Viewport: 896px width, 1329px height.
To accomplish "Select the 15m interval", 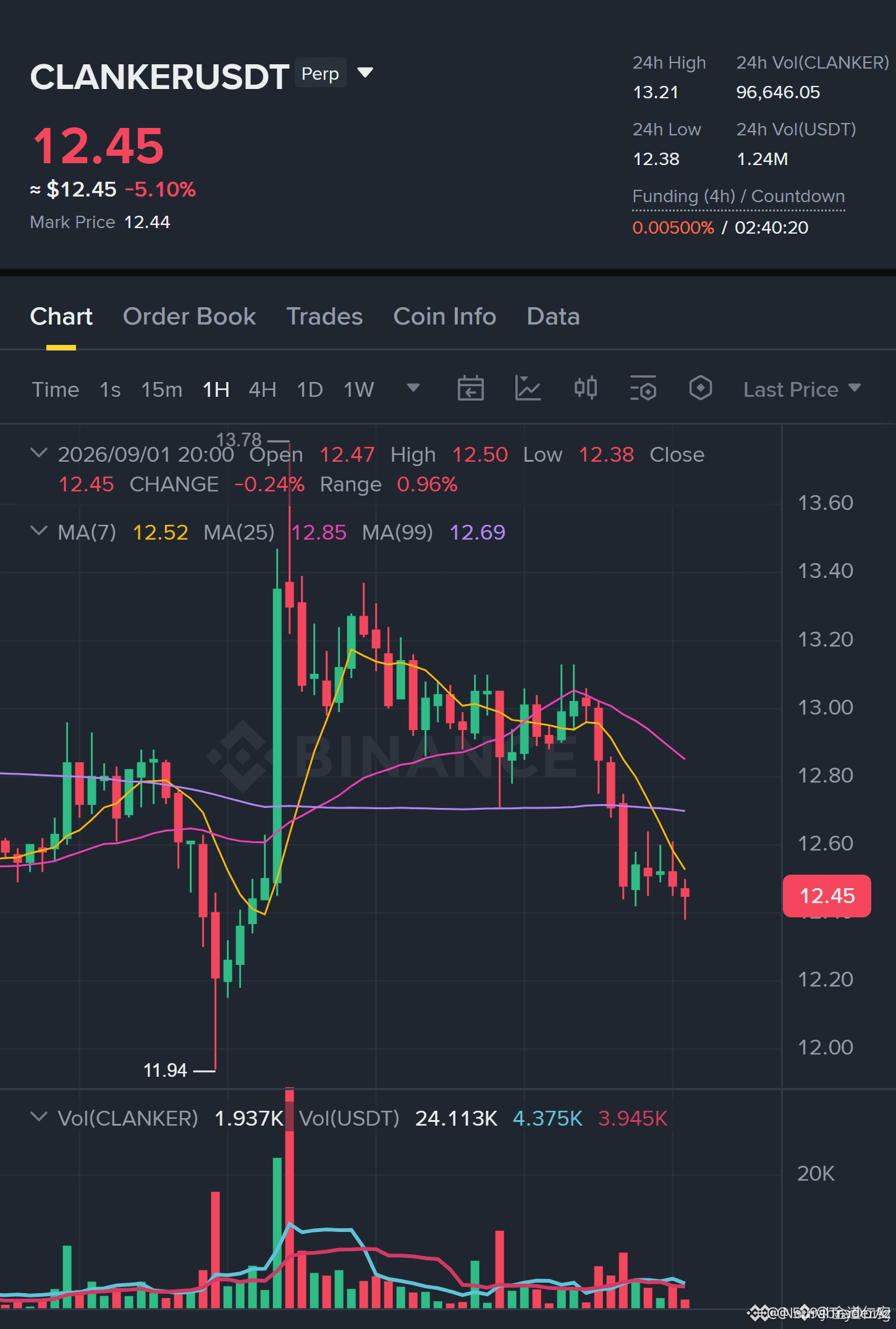I will pos(162,389).
